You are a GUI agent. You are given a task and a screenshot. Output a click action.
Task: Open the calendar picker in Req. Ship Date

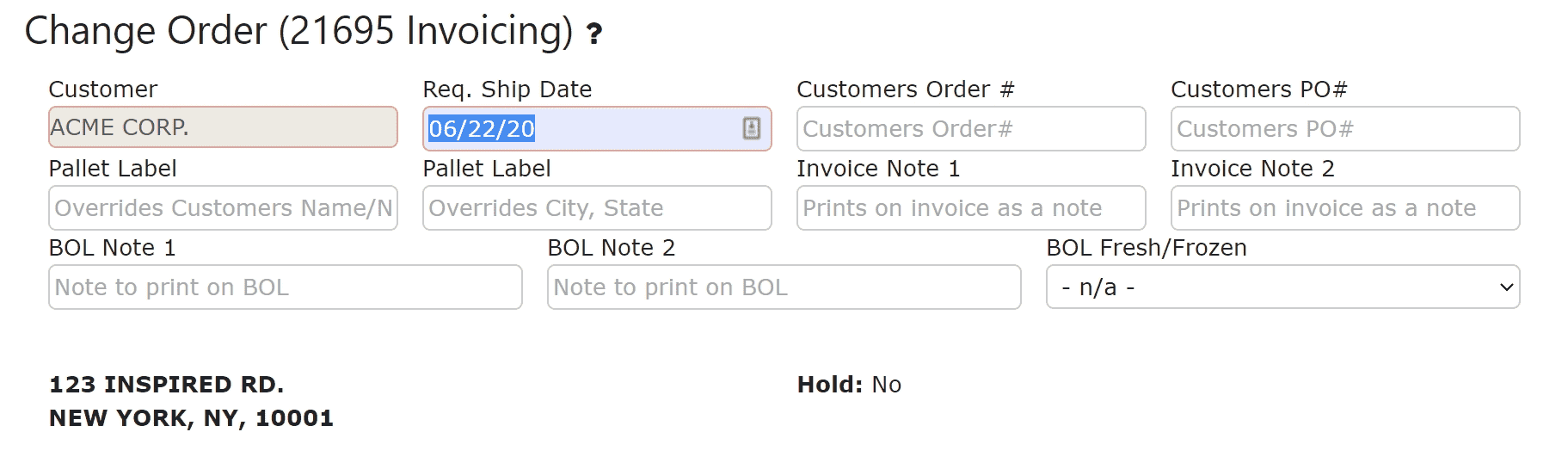[751, 128]
